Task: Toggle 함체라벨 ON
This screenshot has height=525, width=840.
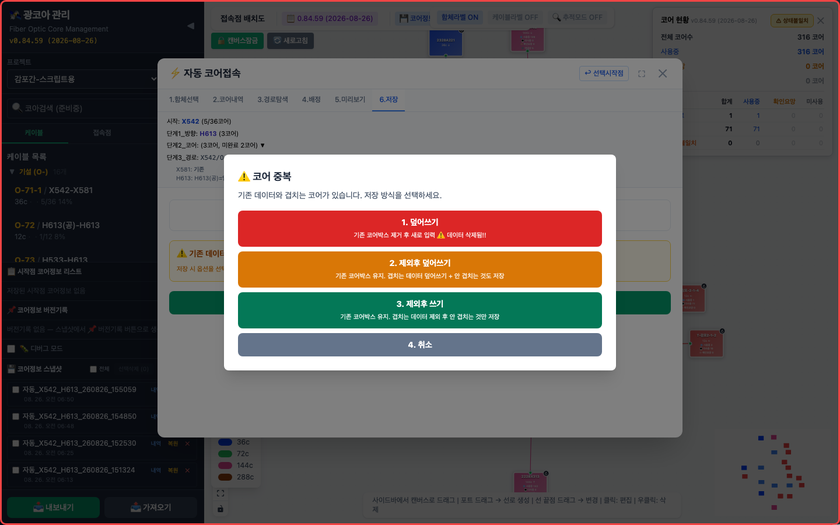Action: [x=460, y=17]
